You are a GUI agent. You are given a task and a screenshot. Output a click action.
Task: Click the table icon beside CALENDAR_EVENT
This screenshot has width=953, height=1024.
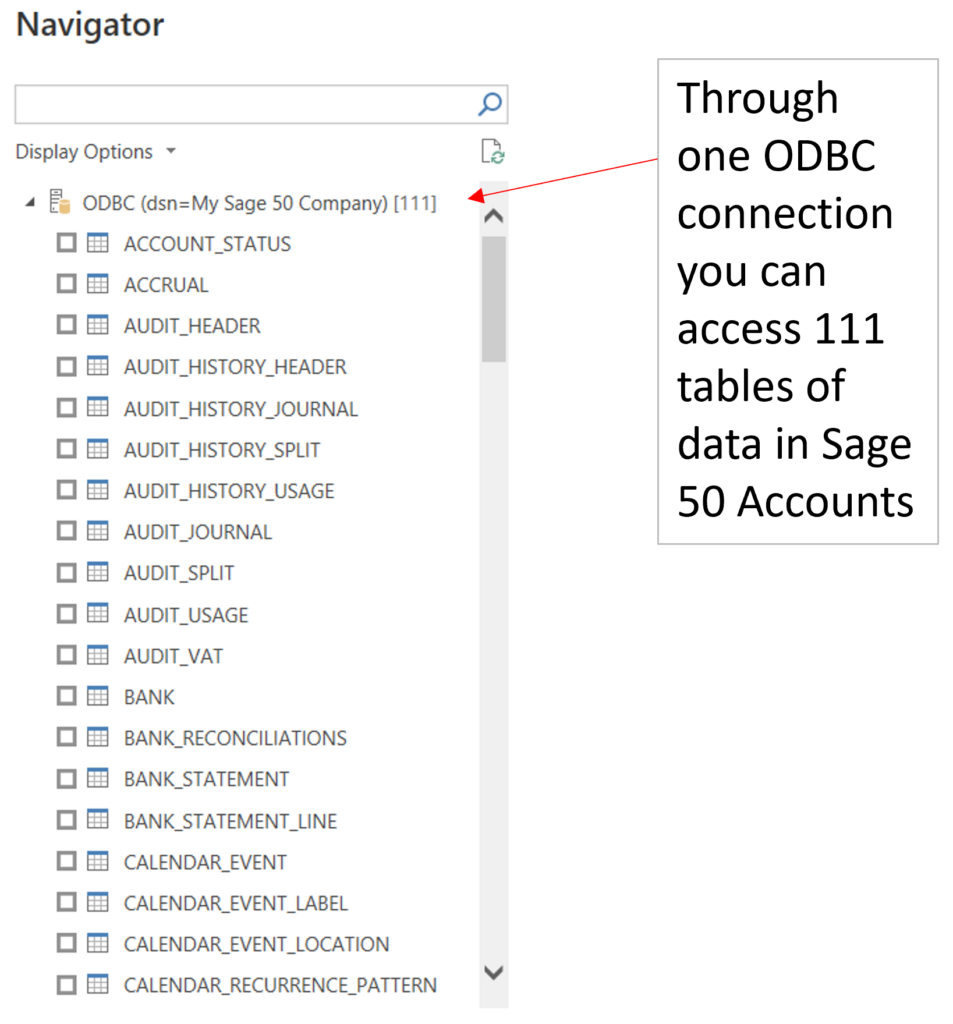99,860
